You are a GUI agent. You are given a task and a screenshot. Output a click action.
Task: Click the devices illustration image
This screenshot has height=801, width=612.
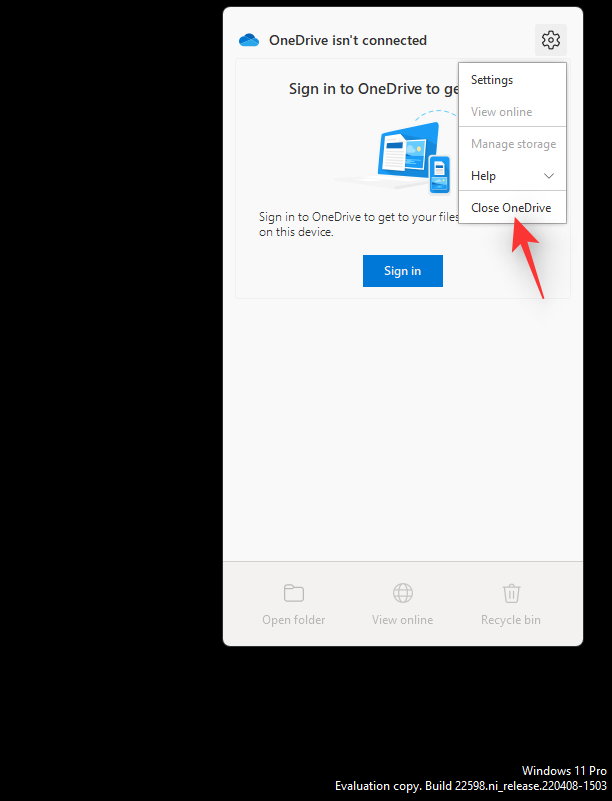(396, 153)
